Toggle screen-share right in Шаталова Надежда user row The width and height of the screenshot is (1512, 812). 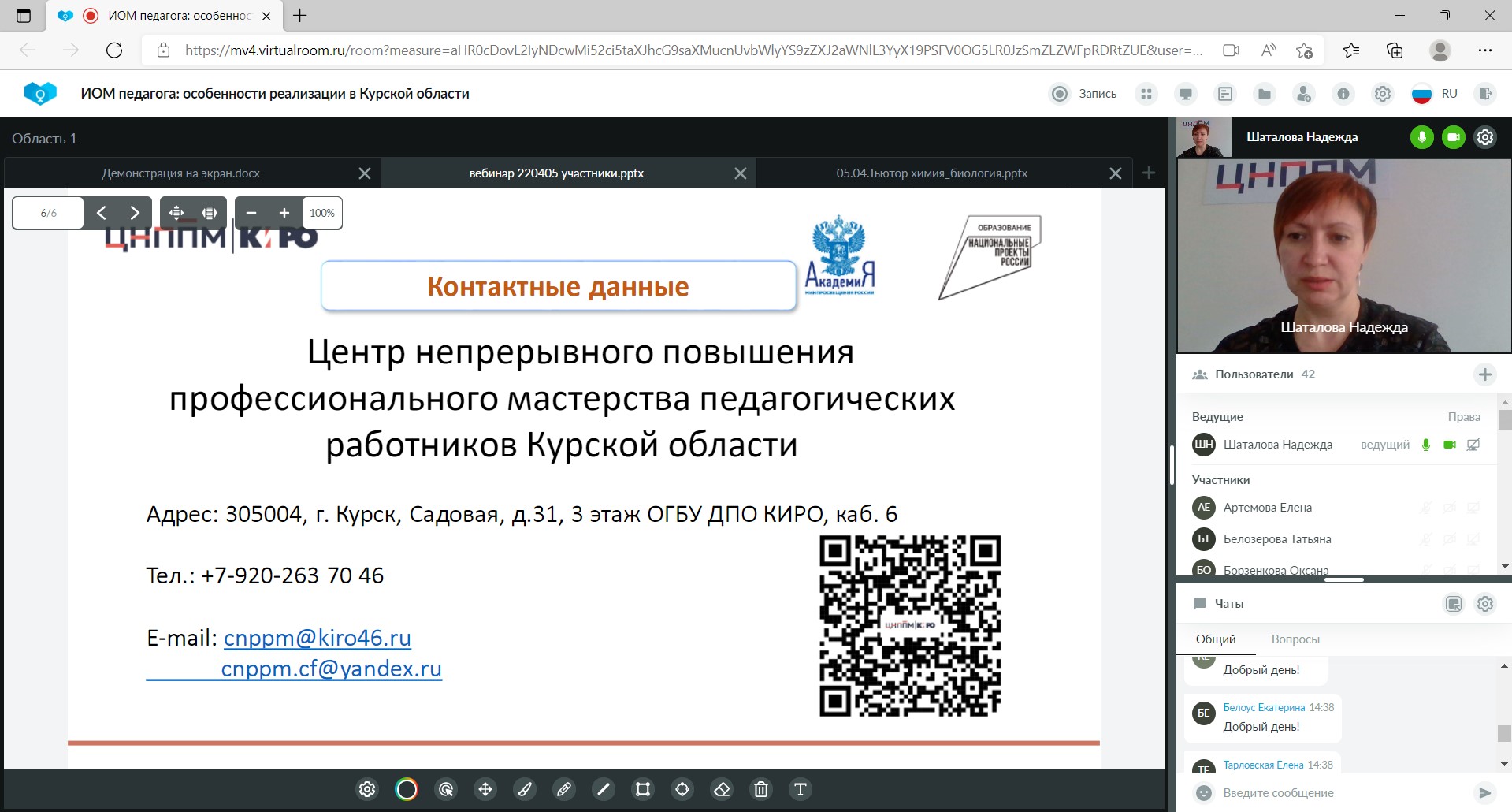1473,445
